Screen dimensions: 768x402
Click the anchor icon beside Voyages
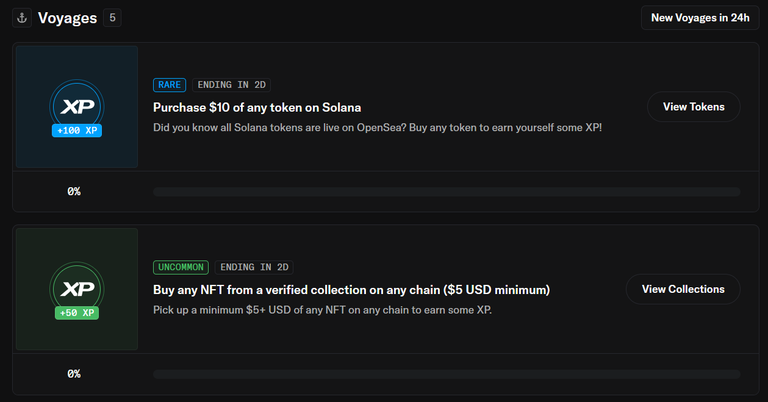click(x=22, y=18)
